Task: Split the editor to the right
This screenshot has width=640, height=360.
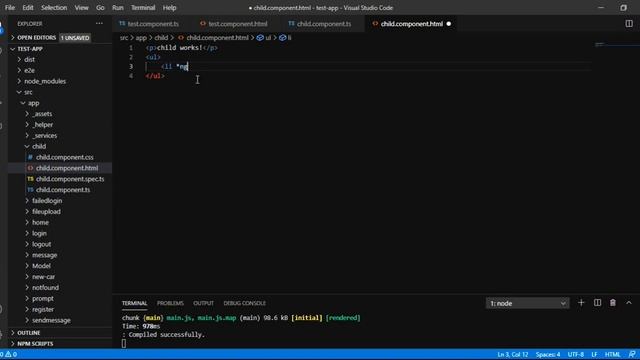Action: click(629, 24)
